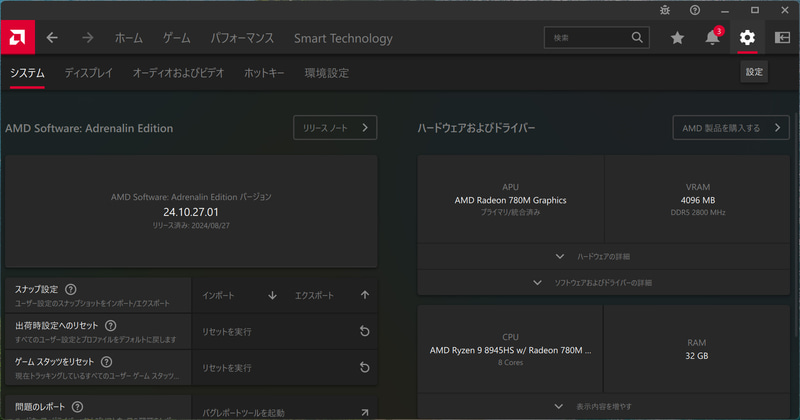Open the パフォーマンス menu

(x=242, y=38)
